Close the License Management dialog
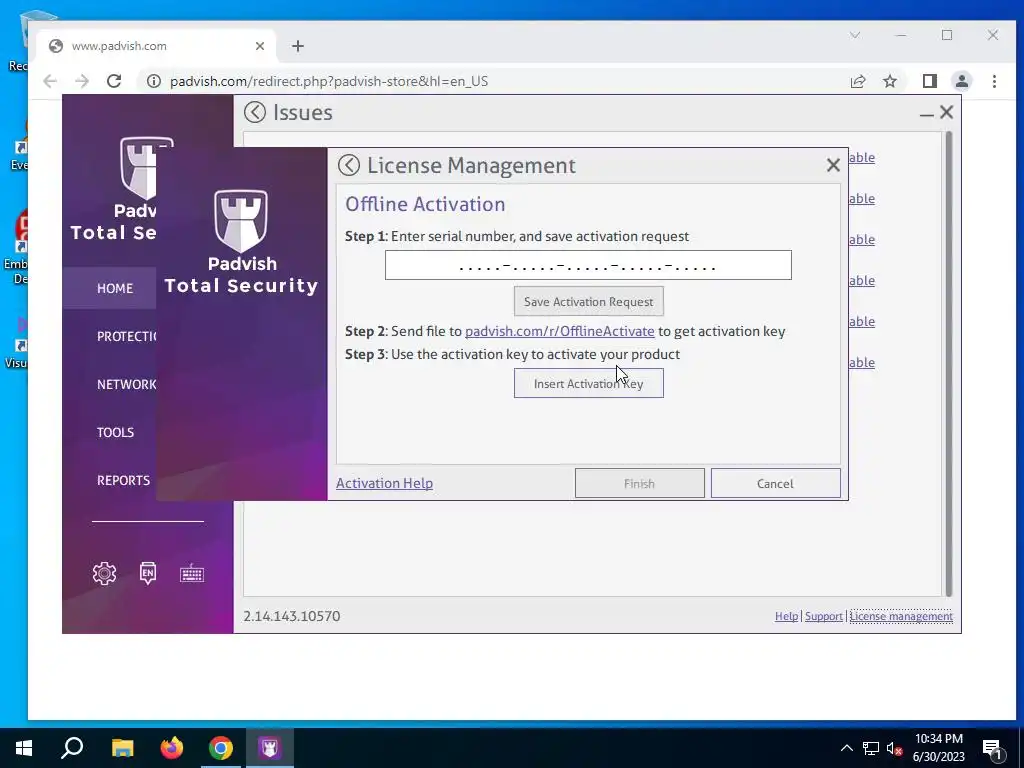 click(x=833, y=165)
